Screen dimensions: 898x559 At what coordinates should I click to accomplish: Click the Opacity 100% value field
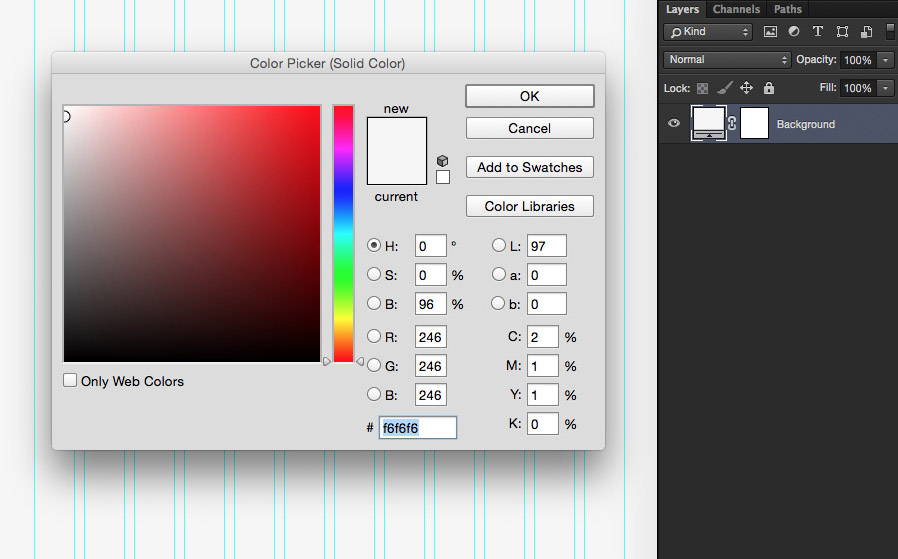pyautogui.click(x=858, y=60)
